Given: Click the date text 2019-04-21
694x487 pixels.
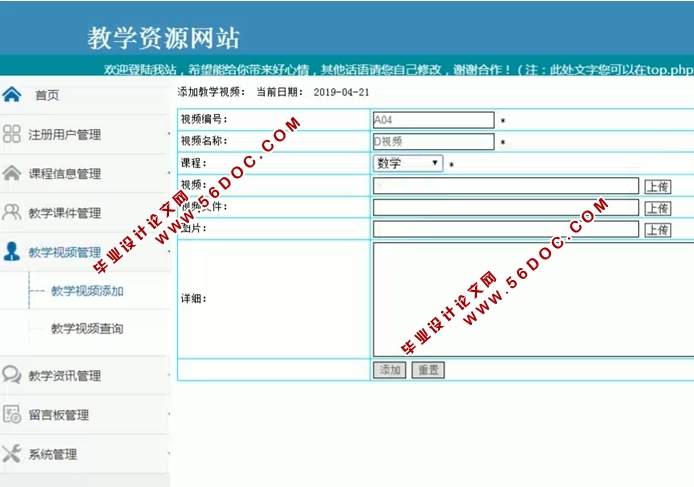Looking at the screenshot, I should 341,92.
